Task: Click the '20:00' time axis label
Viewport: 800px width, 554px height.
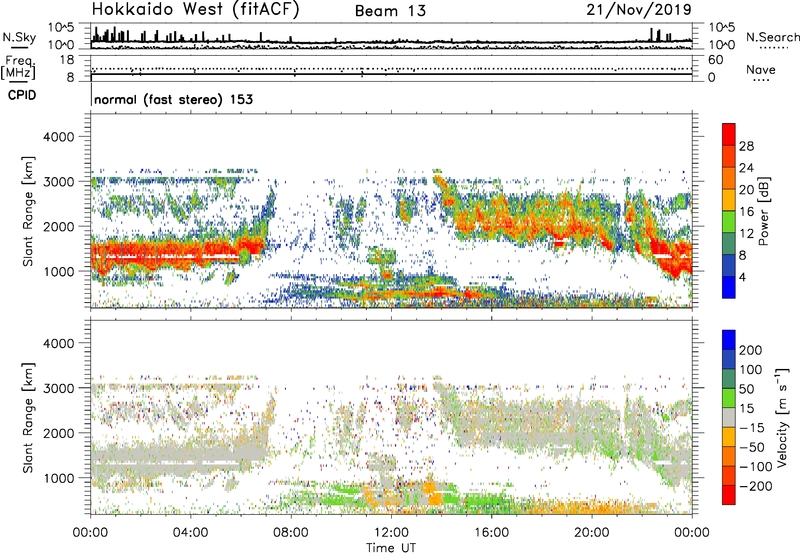Action: pyautogui.click(x=592, y=533)
